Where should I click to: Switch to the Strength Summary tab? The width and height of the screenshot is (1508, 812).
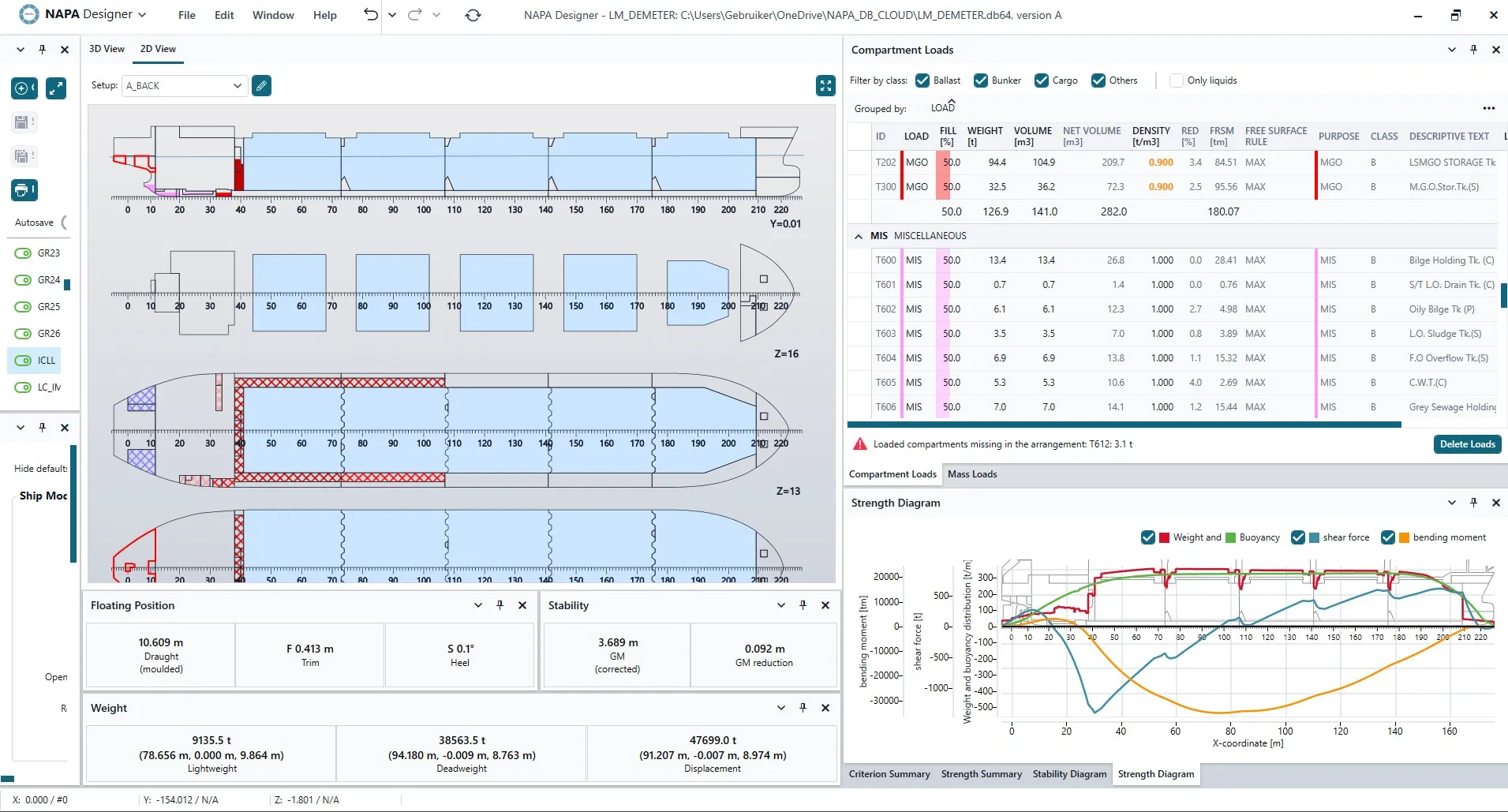(981, 774)
